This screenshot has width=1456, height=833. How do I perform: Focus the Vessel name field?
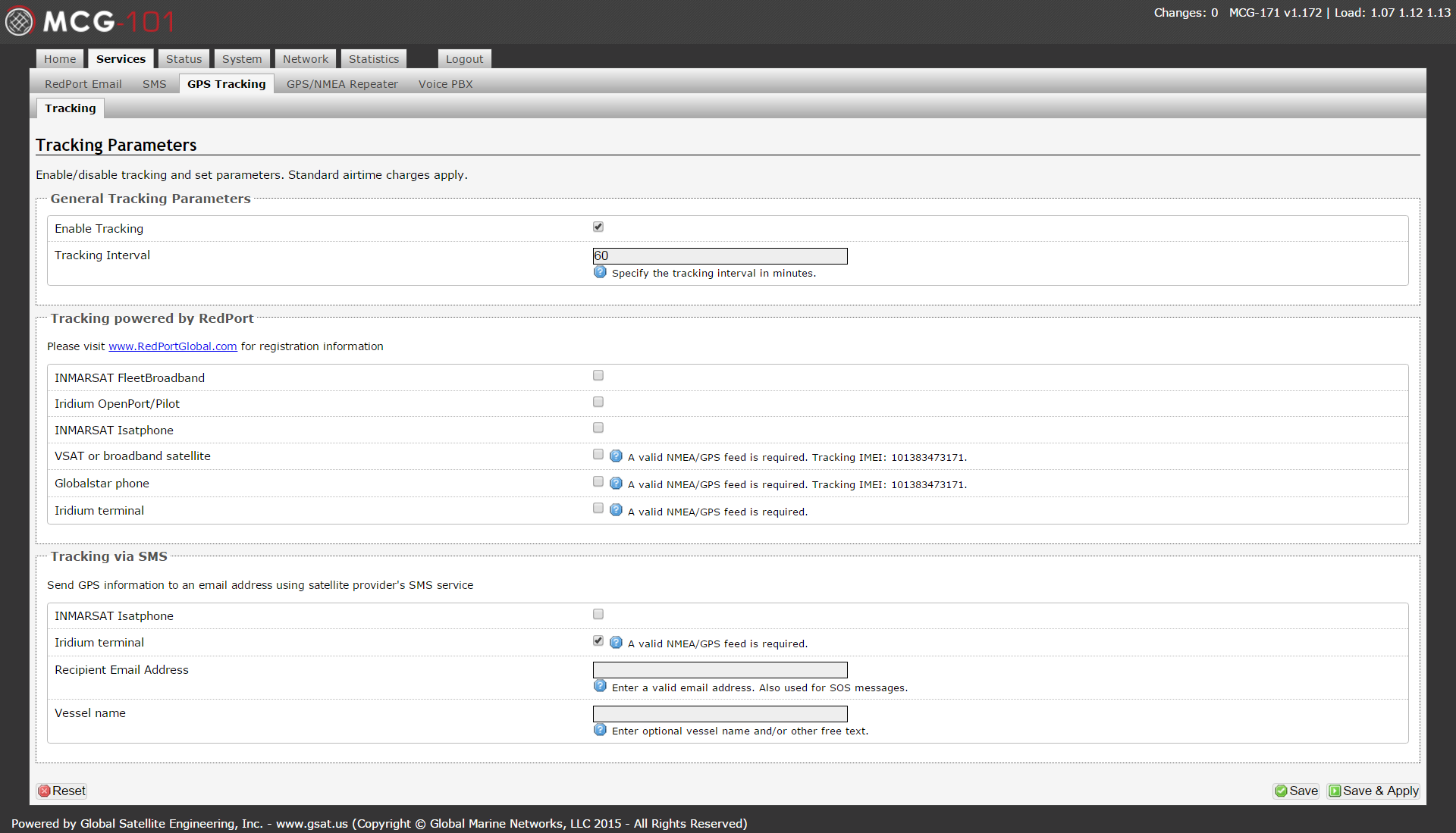[x=720, y=714]
